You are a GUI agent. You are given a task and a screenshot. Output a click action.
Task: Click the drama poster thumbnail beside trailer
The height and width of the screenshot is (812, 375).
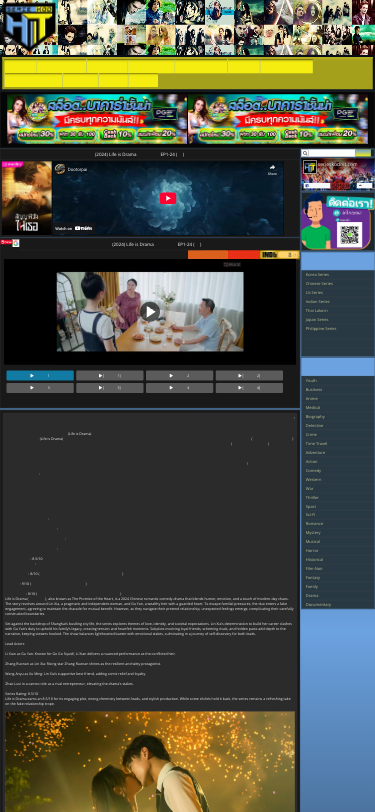click(26, 198)
